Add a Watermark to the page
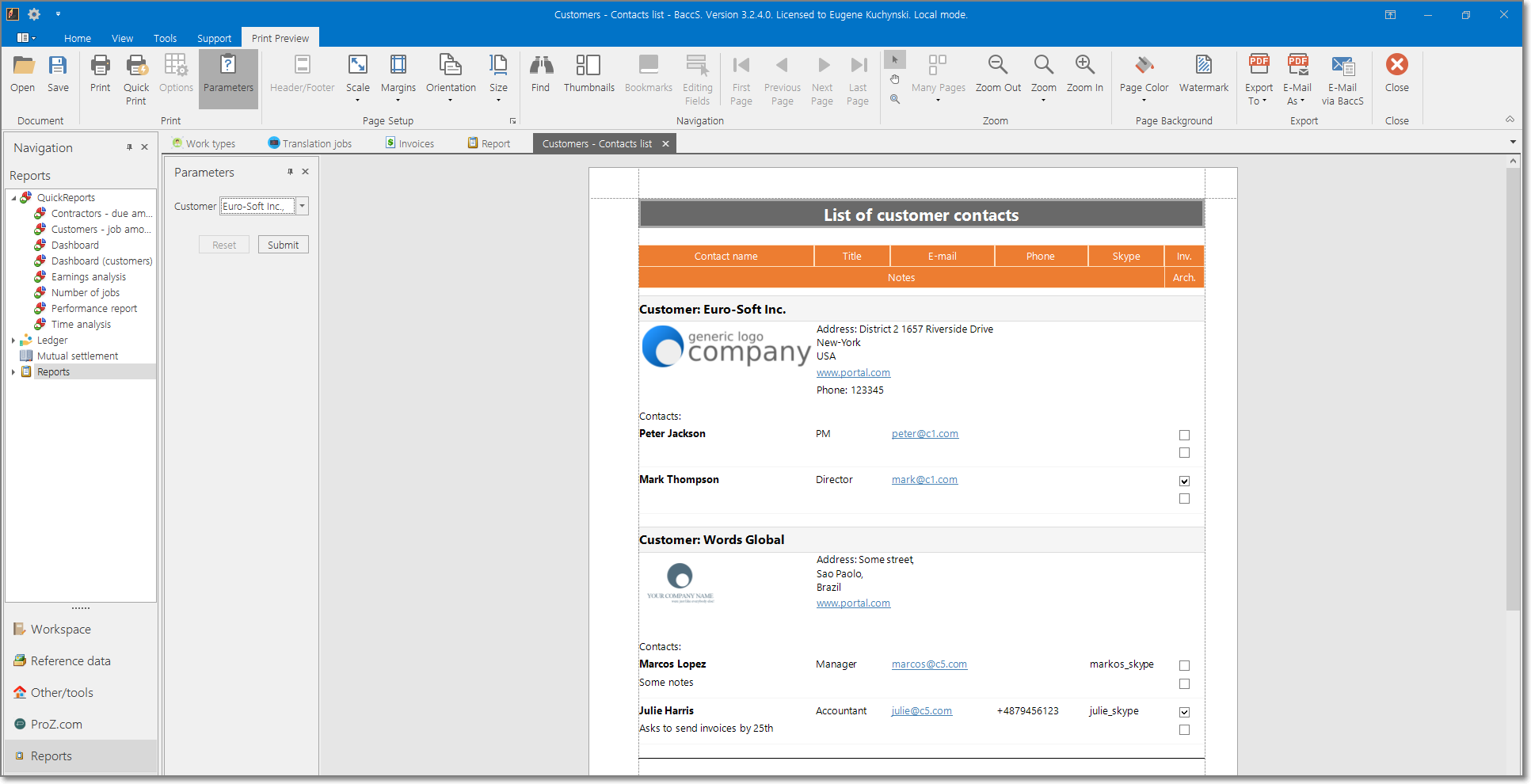Viewport: 1531px width, 784px height. click(1204, 74)
